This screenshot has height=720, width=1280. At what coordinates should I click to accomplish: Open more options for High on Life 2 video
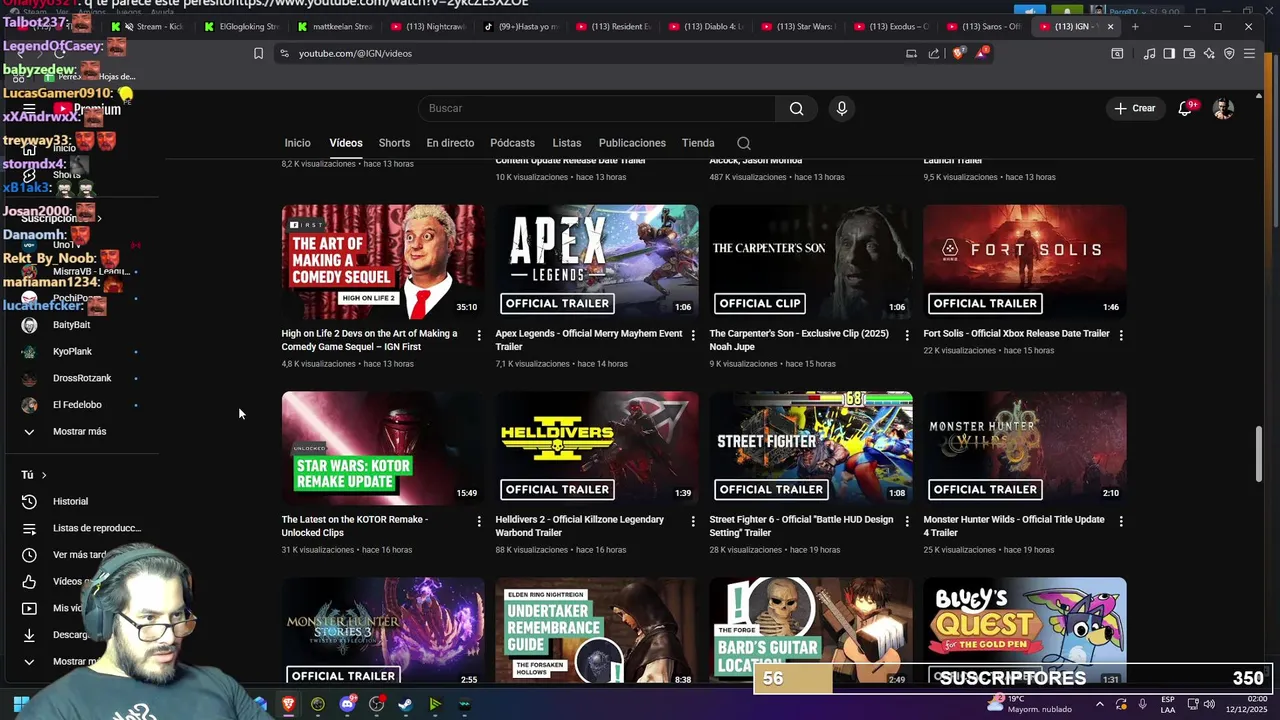pyautogui.click(x=479, y=335)
